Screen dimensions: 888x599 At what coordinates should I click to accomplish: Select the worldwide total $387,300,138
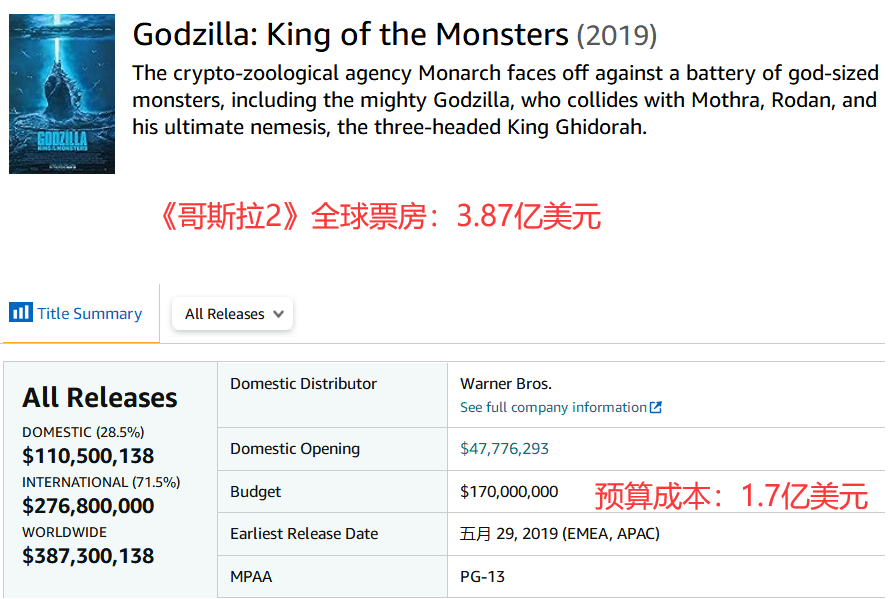tap(88, 555)
